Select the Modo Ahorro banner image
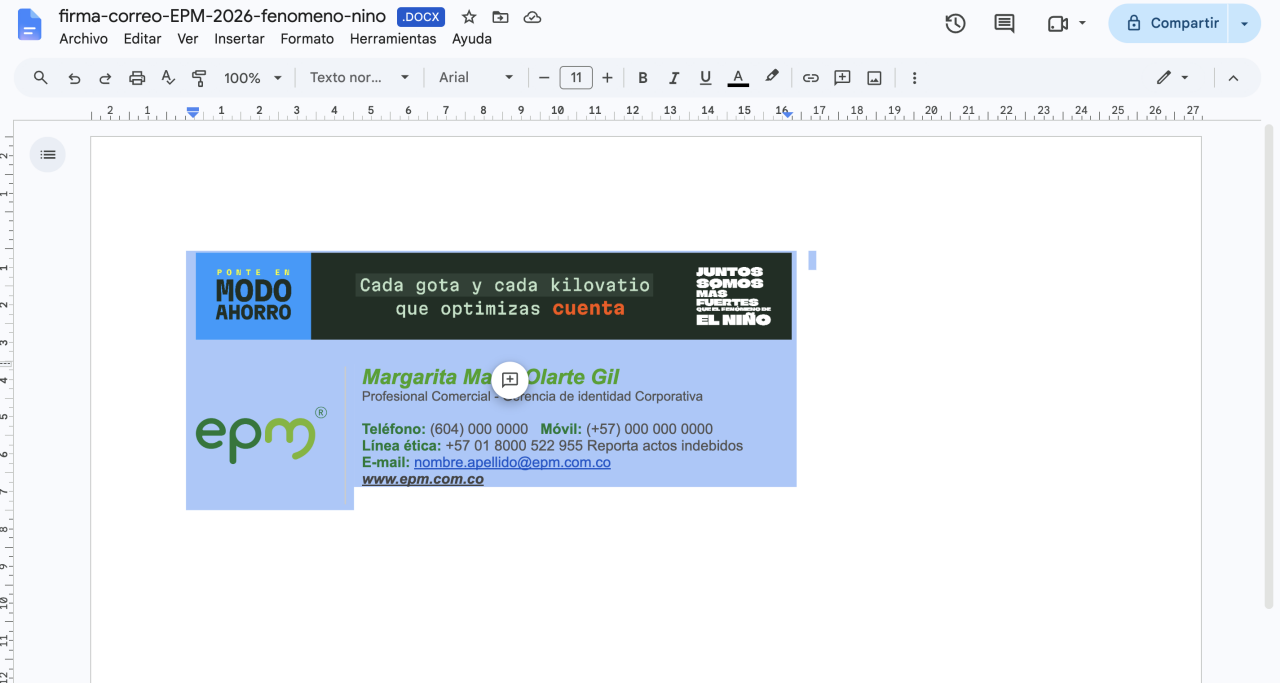 pyautogui.click(x=494, y=296)
